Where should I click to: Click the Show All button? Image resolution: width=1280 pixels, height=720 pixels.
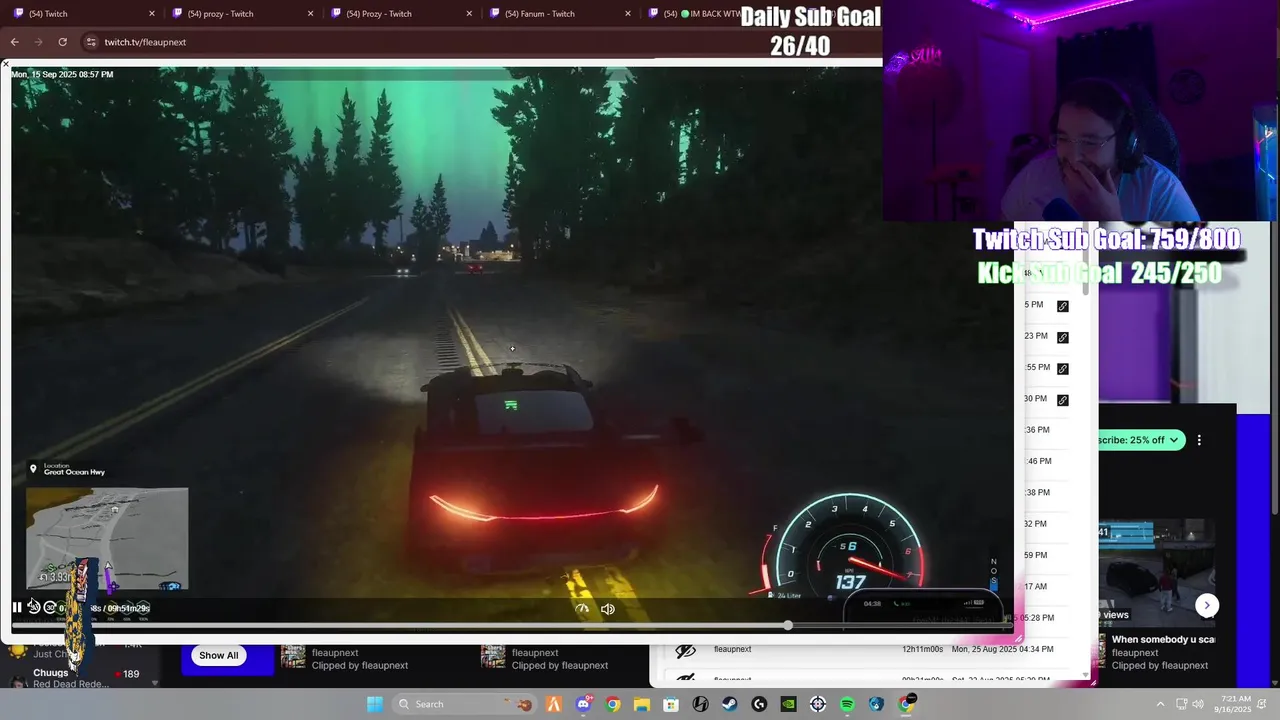click(218, 656)
